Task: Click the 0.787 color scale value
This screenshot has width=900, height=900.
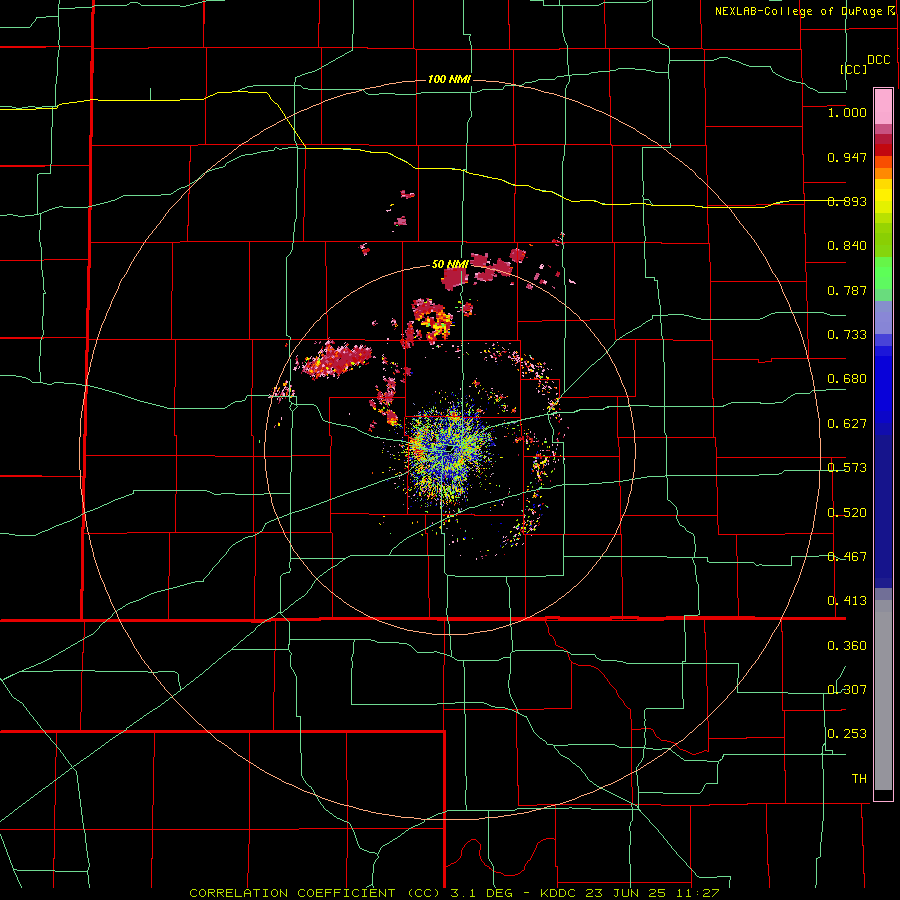Action: pos(847,290)
